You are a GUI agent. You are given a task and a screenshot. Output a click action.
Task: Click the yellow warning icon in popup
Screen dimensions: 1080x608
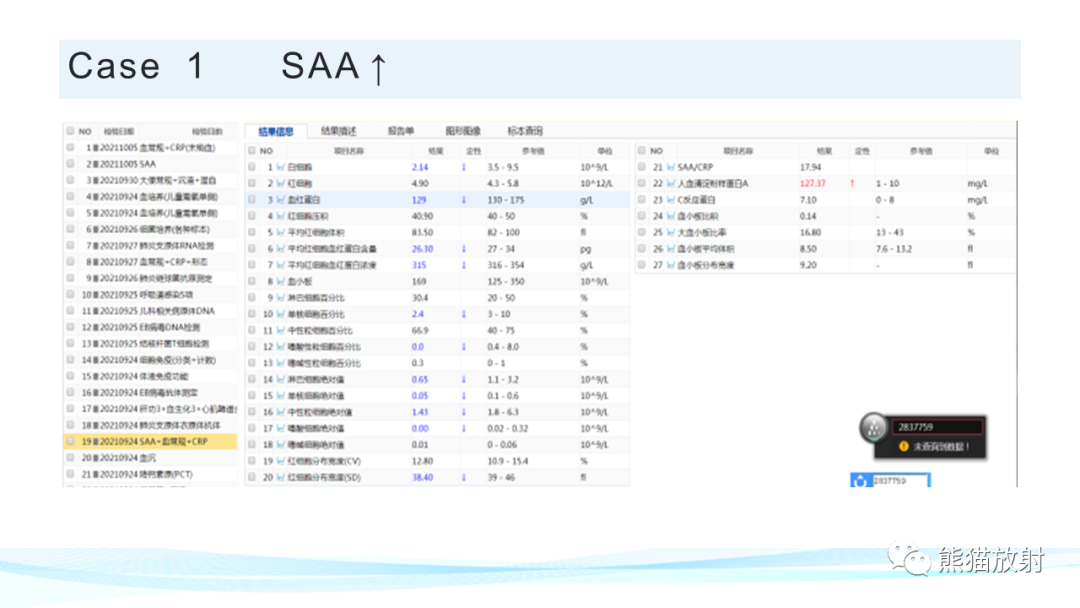pos(903,447)
